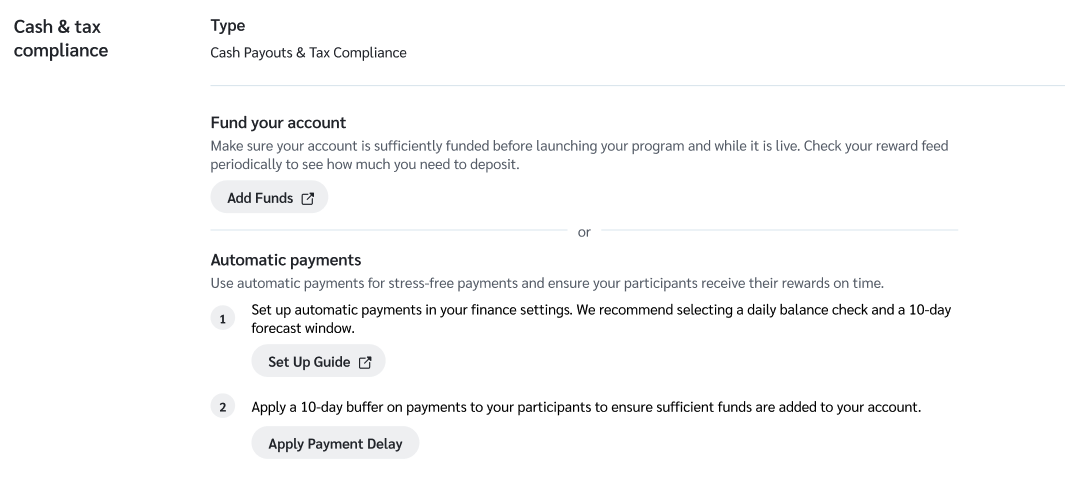Click the account funding description paragraph

click(579, 155)
